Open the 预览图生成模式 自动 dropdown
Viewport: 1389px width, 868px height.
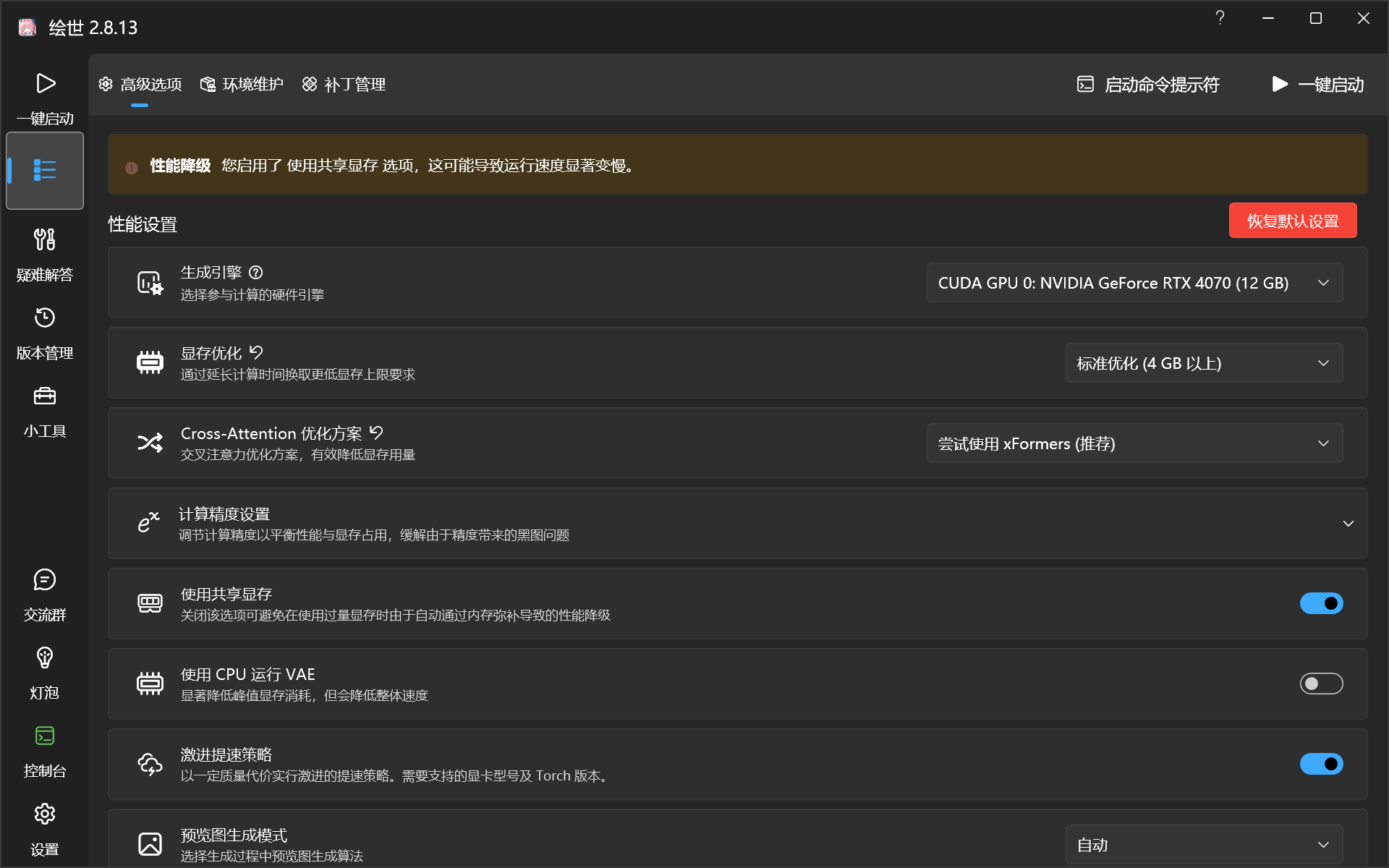click(x=1203, y=845)
